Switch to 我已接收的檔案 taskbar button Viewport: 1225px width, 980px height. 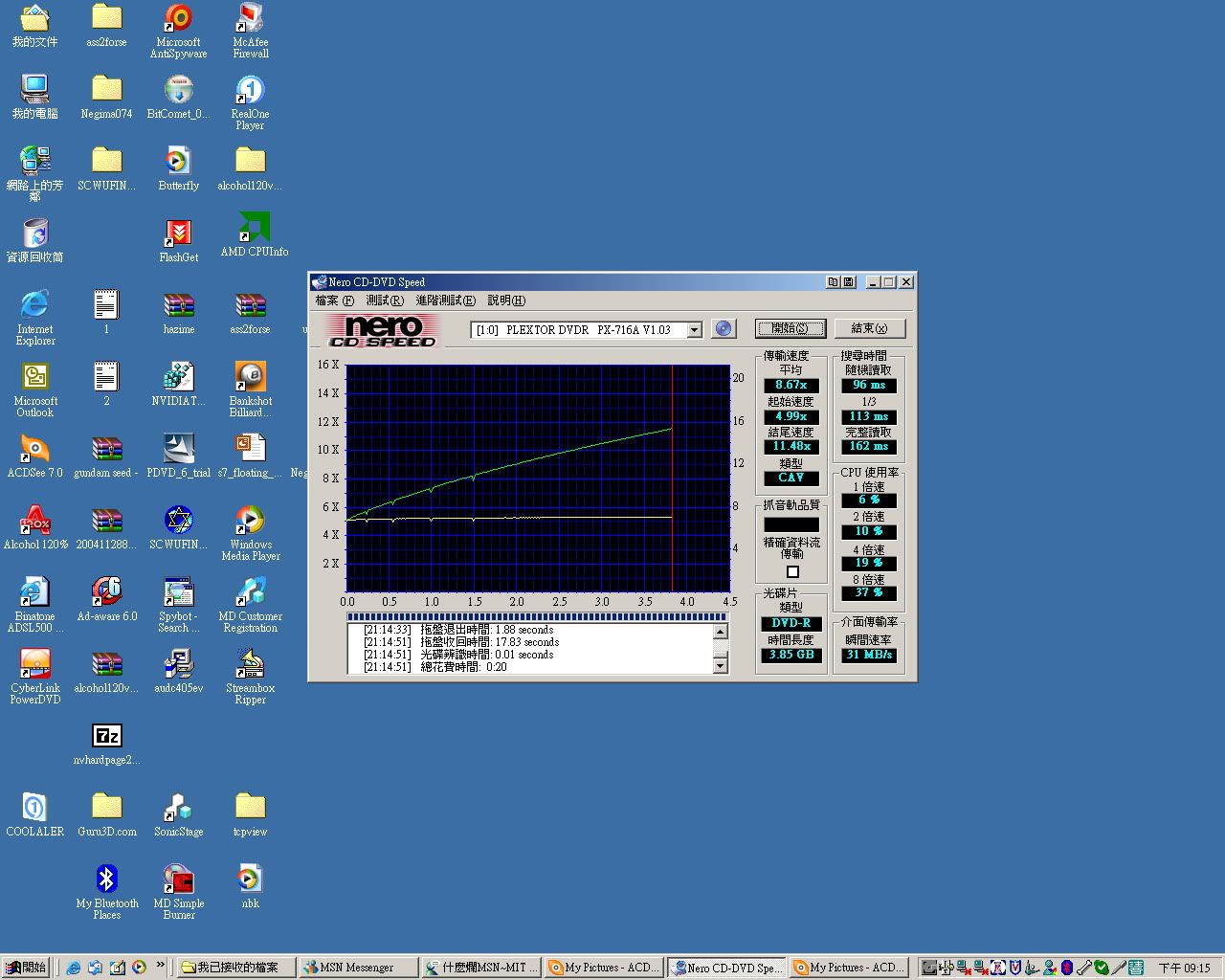[235, 968]
